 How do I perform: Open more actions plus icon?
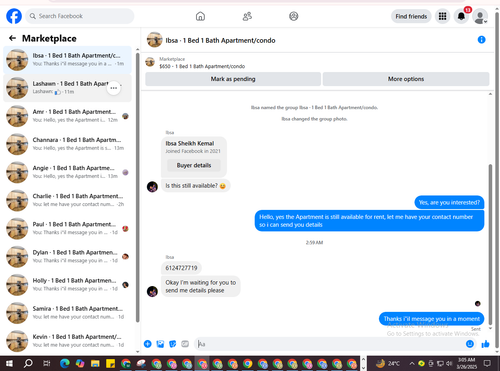coord(148,344)
